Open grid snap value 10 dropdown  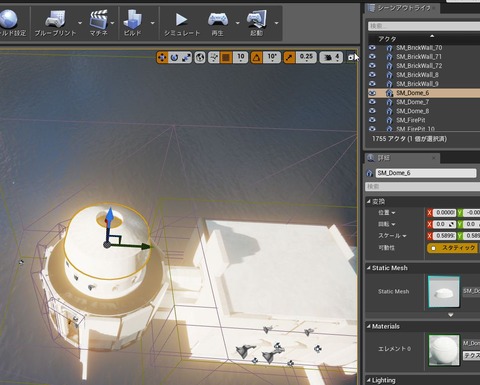tap(241, 58)
